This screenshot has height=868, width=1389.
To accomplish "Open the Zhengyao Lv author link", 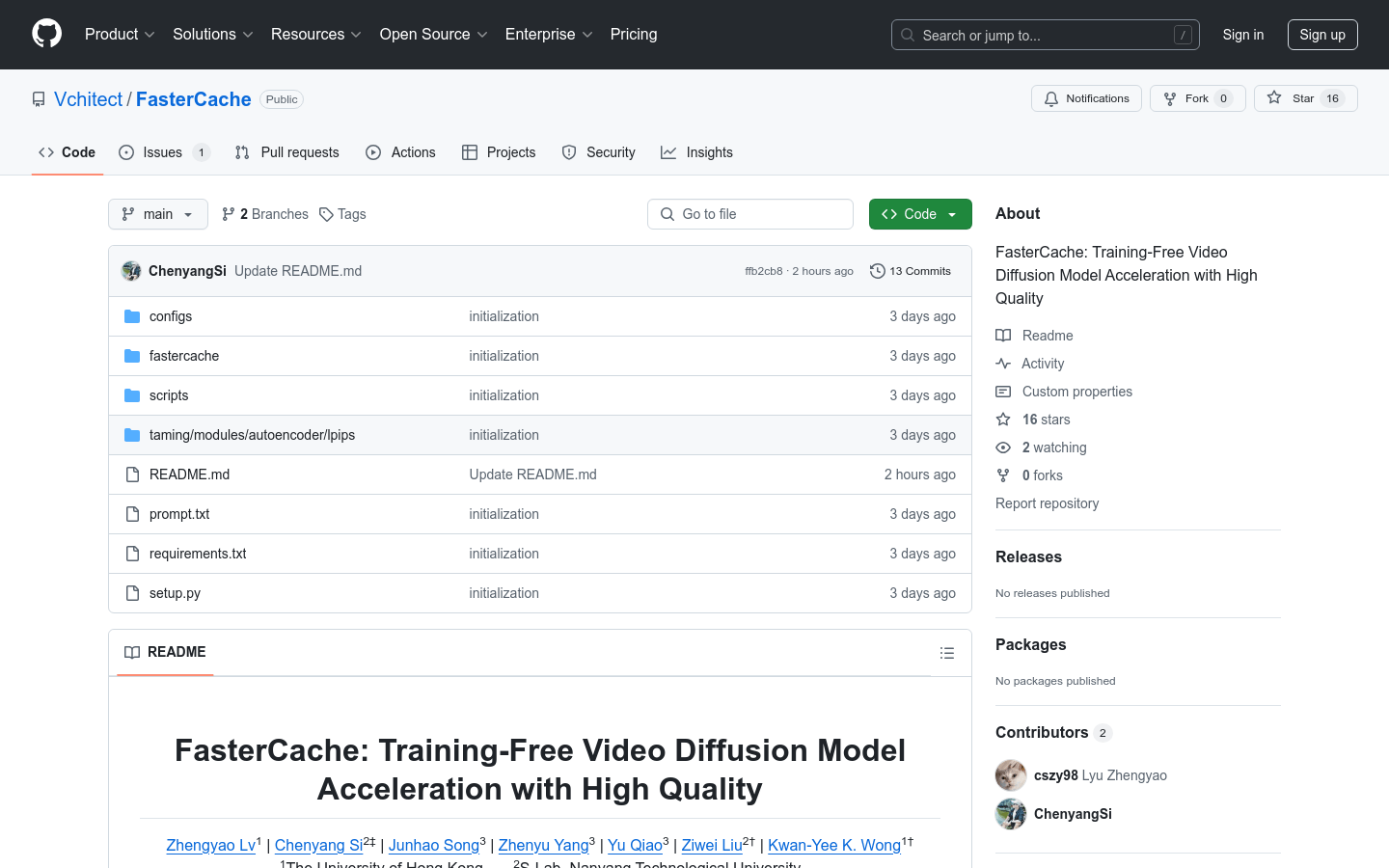I will coord(211,845).
